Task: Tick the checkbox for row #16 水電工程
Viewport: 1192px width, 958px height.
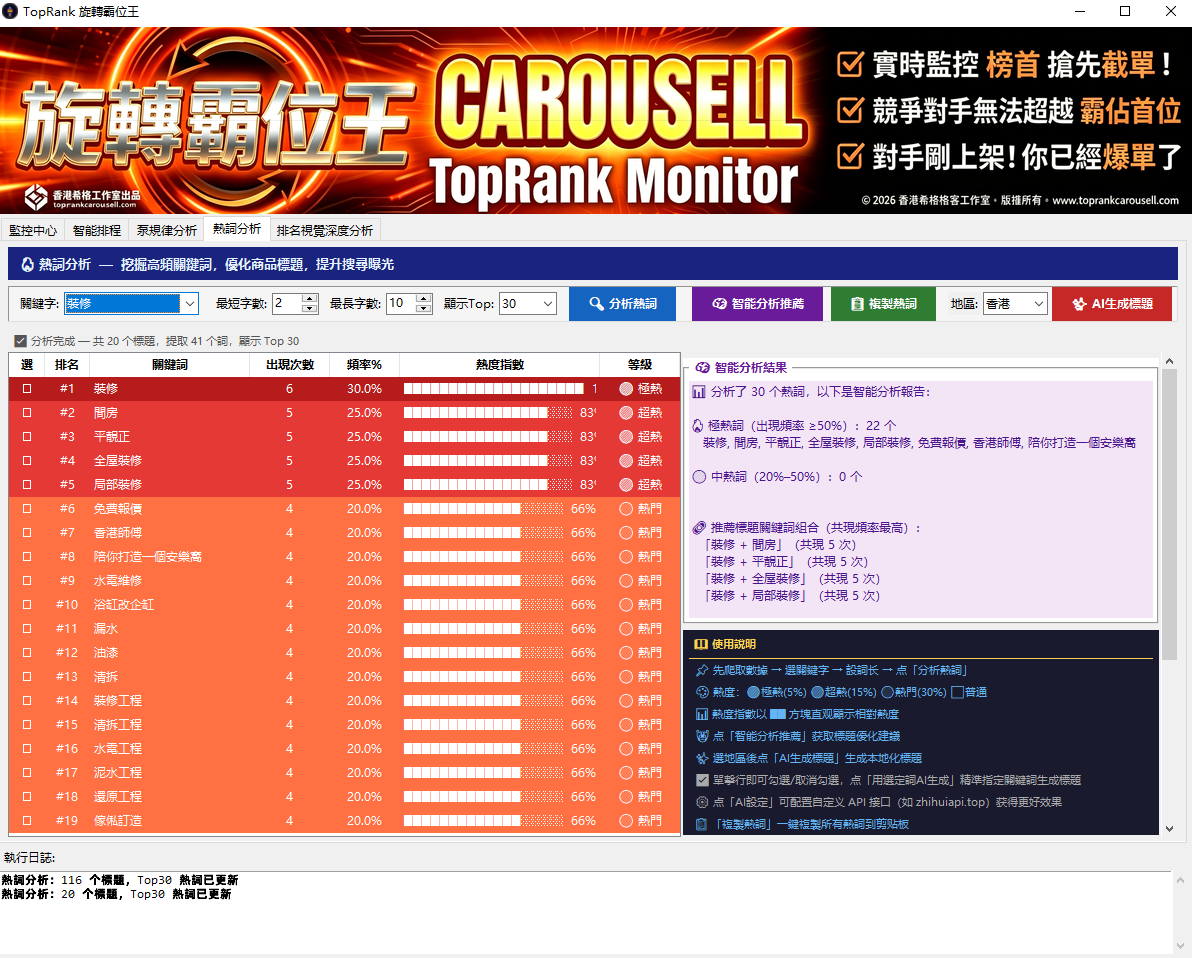Action: click(x=27, y=749)
